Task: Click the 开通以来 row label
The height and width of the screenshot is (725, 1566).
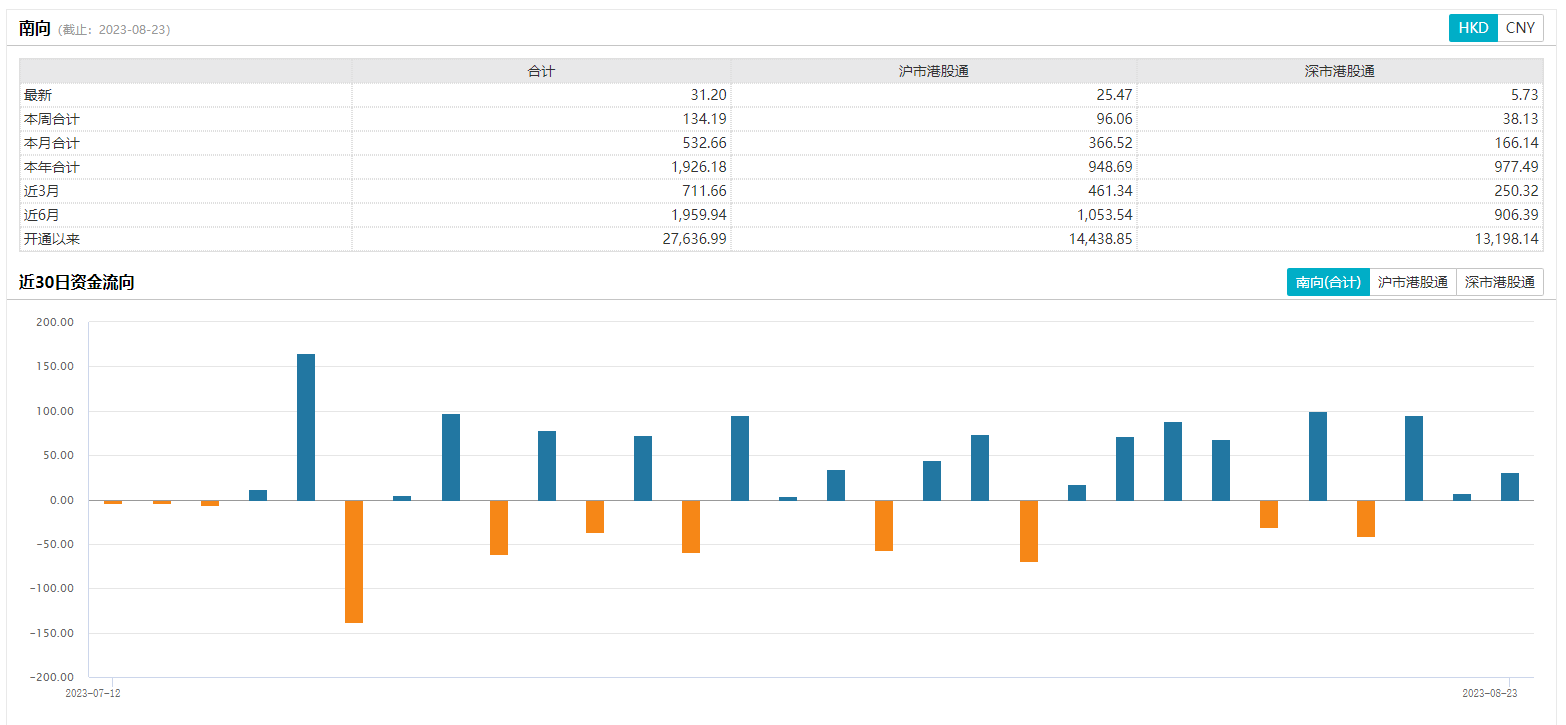Action: 52,239
